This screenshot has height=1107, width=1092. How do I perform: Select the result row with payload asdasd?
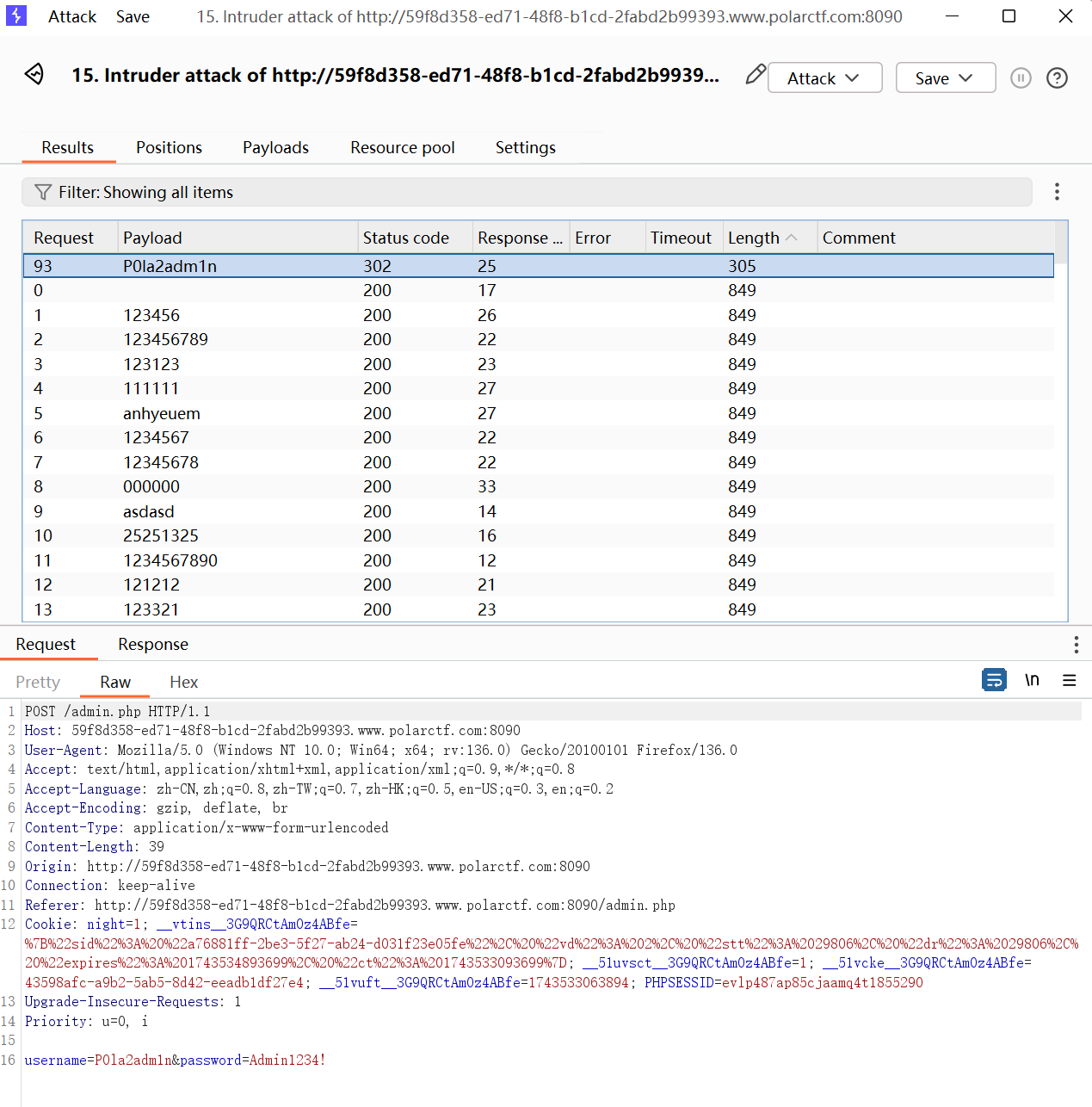(x=539, y=511)
